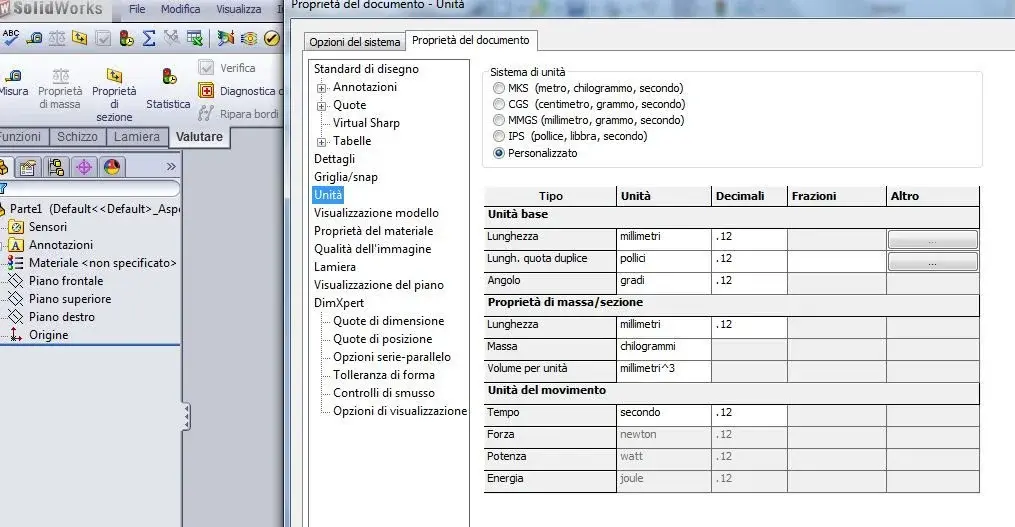
Task: Click the greyed checkmark icon in top toolbar
Action: click(x=103, y=38)
